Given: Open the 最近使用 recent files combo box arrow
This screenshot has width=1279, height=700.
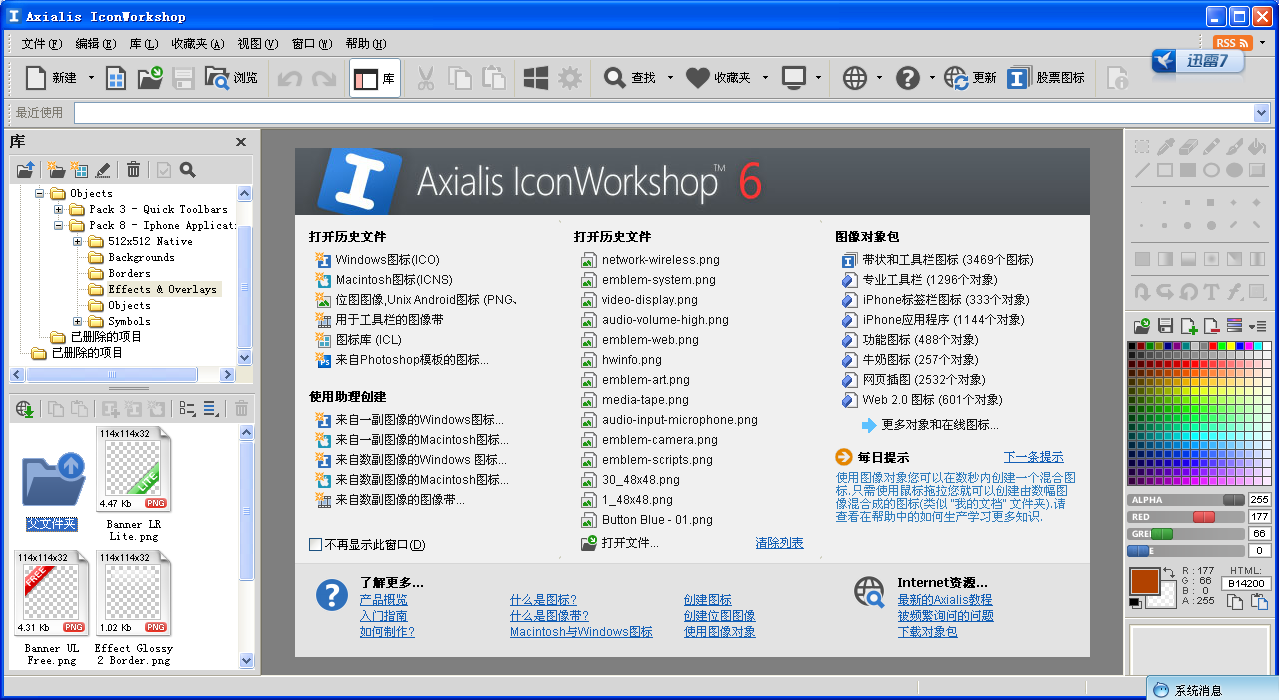Looking at the screenshot, I should [1261, 113].
